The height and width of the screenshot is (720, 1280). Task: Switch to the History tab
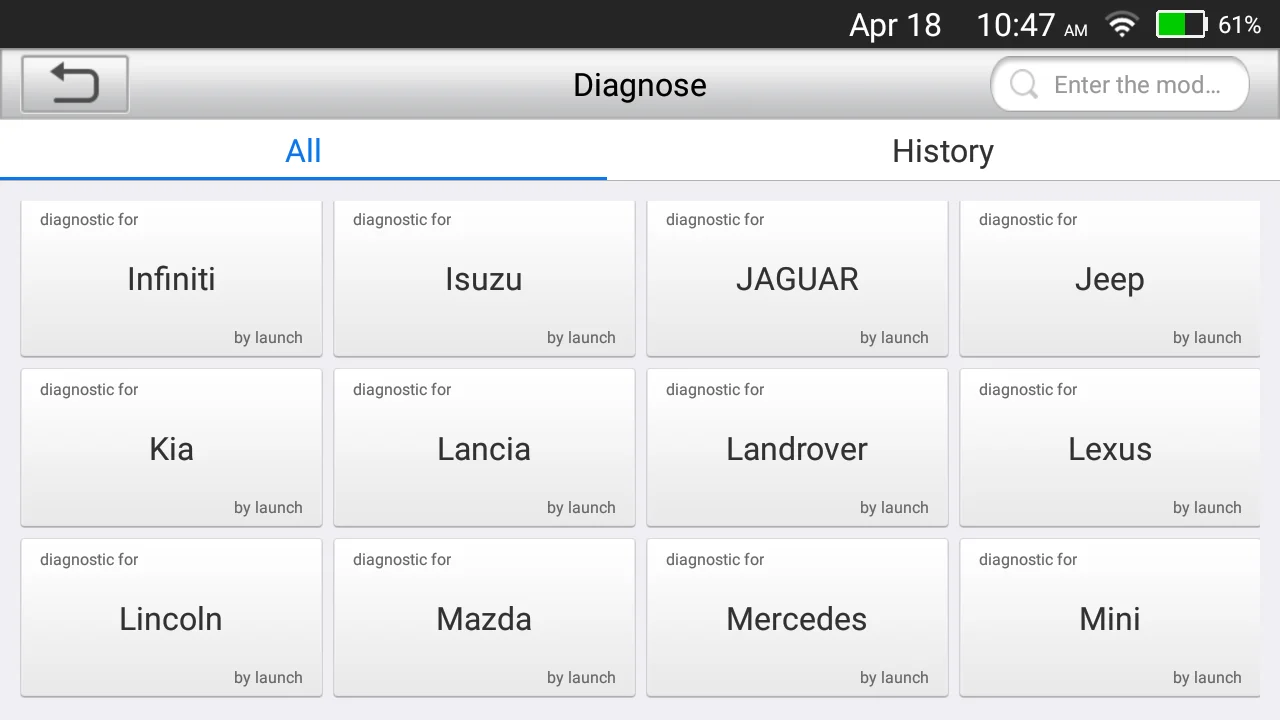[942, 151]
